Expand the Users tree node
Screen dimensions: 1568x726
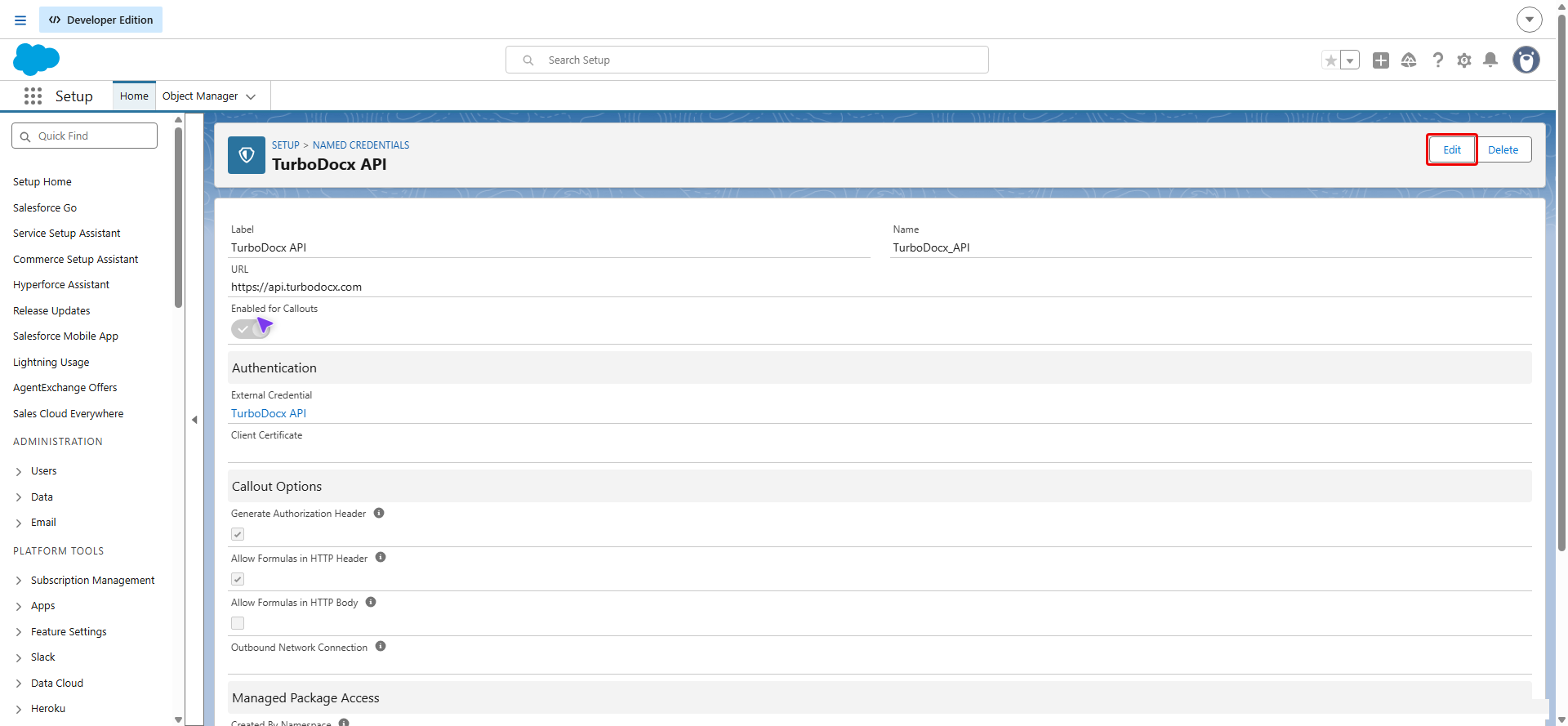point(19,472)
